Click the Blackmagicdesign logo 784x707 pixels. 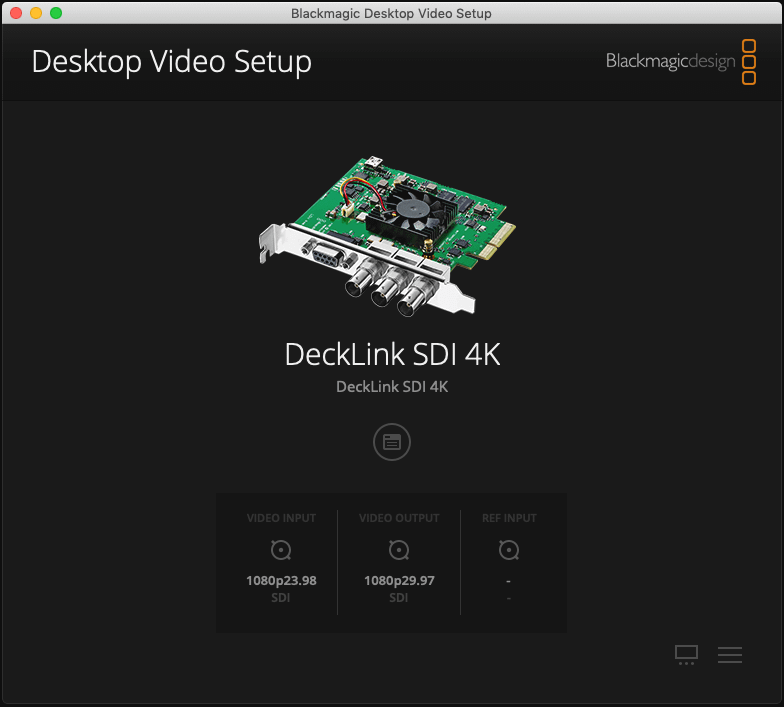[681, 62]
